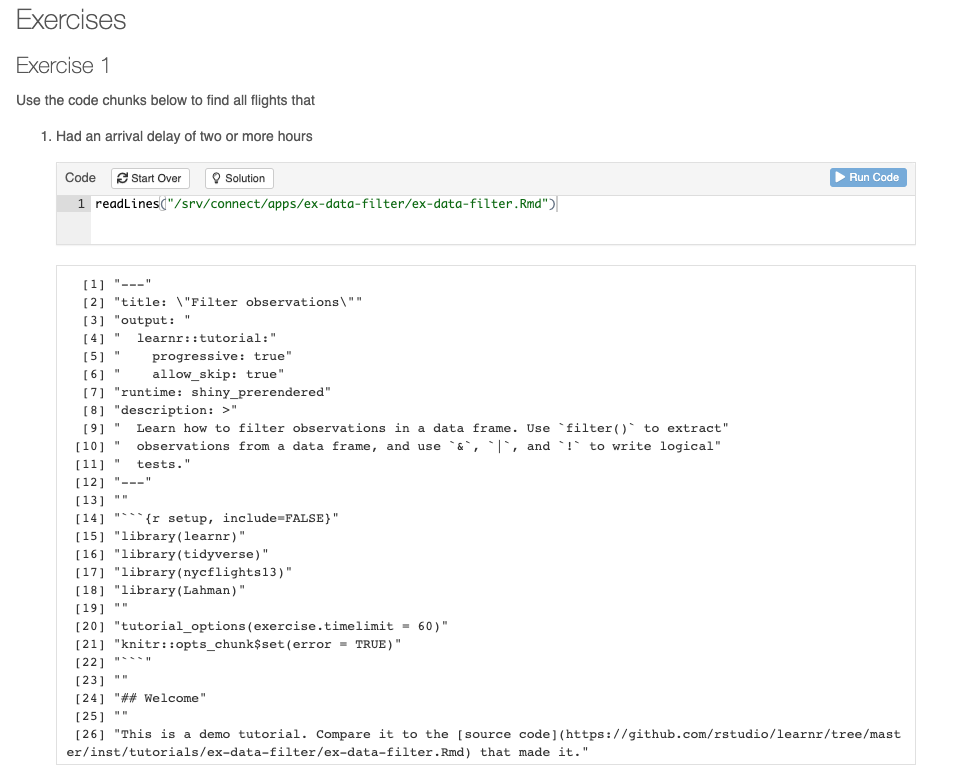Click 'Had an arrival delay' list item

click(x=184, y=136)
